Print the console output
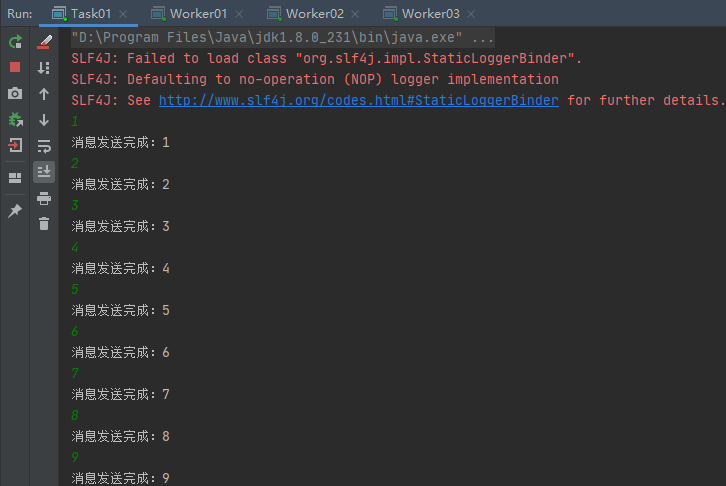The image size is (726, 486). [44, 198]
